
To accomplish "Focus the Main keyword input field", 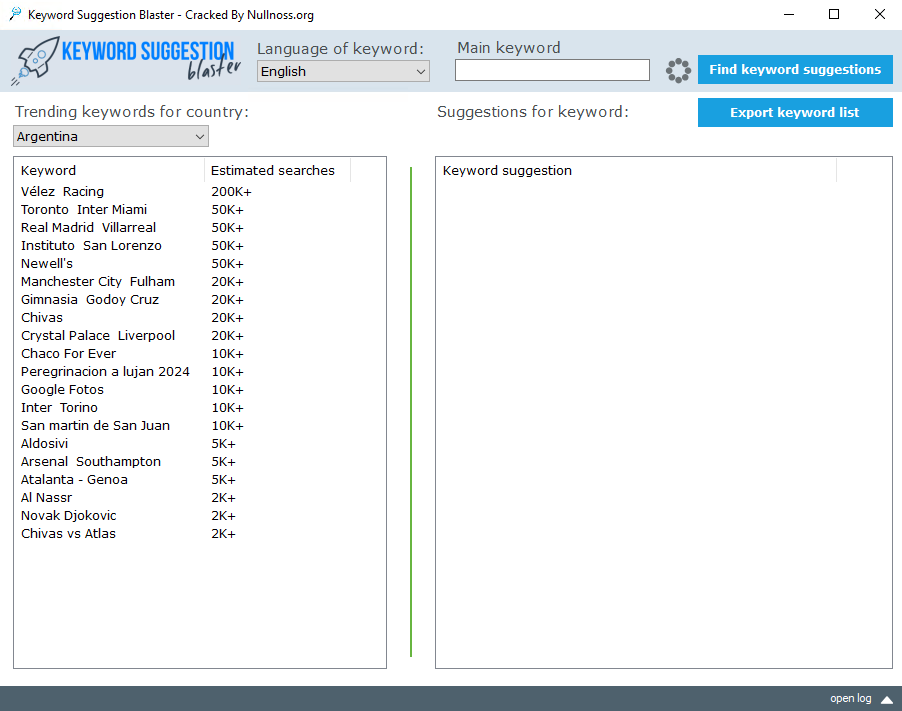I will point(552,70).
